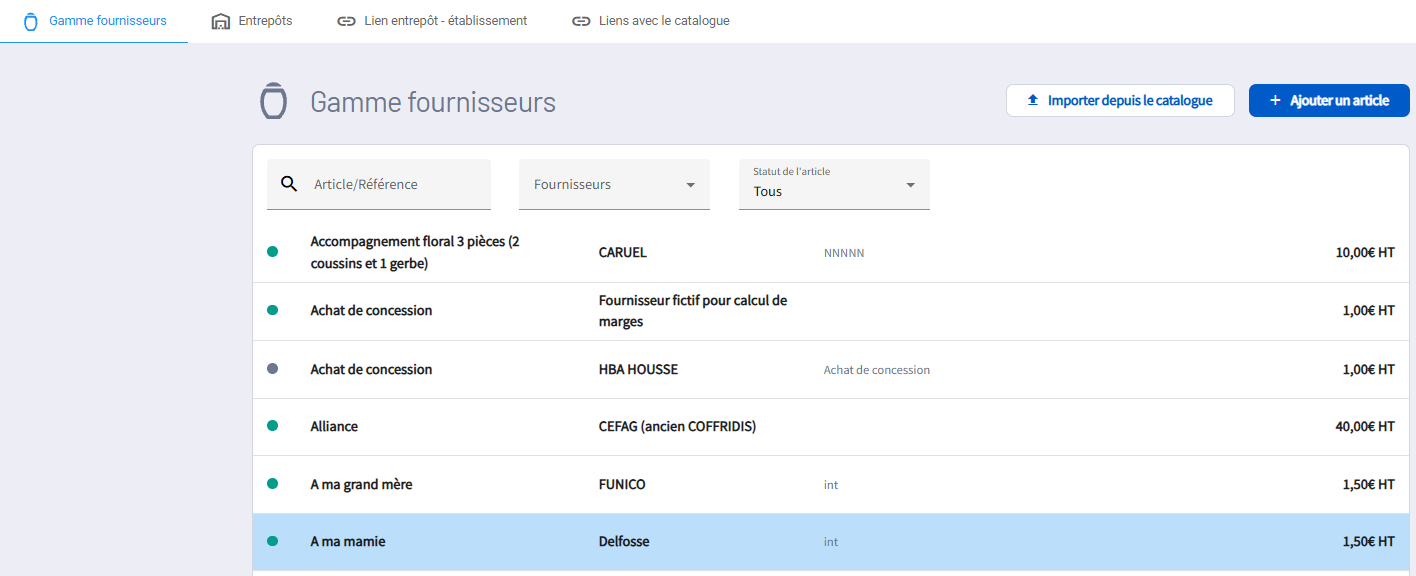Click the magnifying glass search icon
The width and height of the screenshot is (1416, 576).
click(289, 184)
